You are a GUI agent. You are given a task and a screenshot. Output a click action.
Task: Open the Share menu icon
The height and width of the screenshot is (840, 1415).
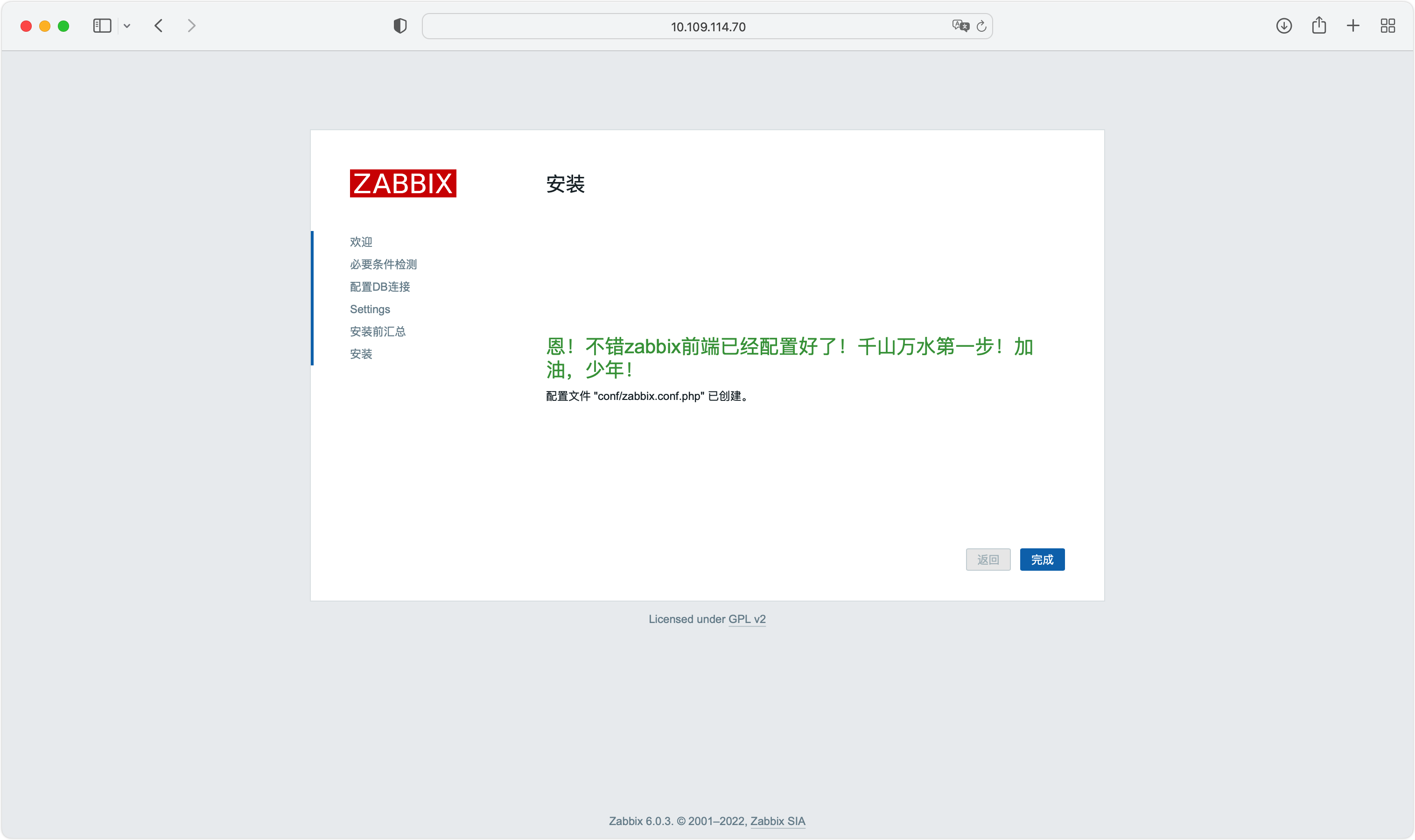pyautogui.click(x=1319, y=26)
